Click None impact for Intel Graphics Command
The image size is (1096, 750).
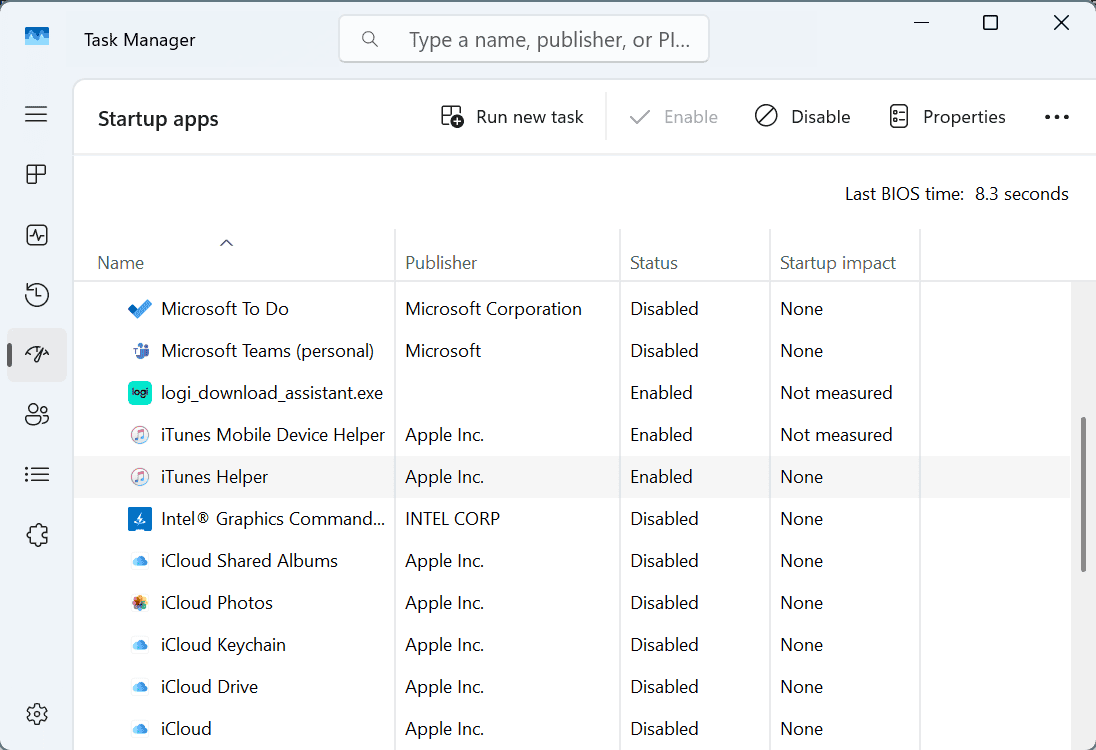(x=801, y=519)
